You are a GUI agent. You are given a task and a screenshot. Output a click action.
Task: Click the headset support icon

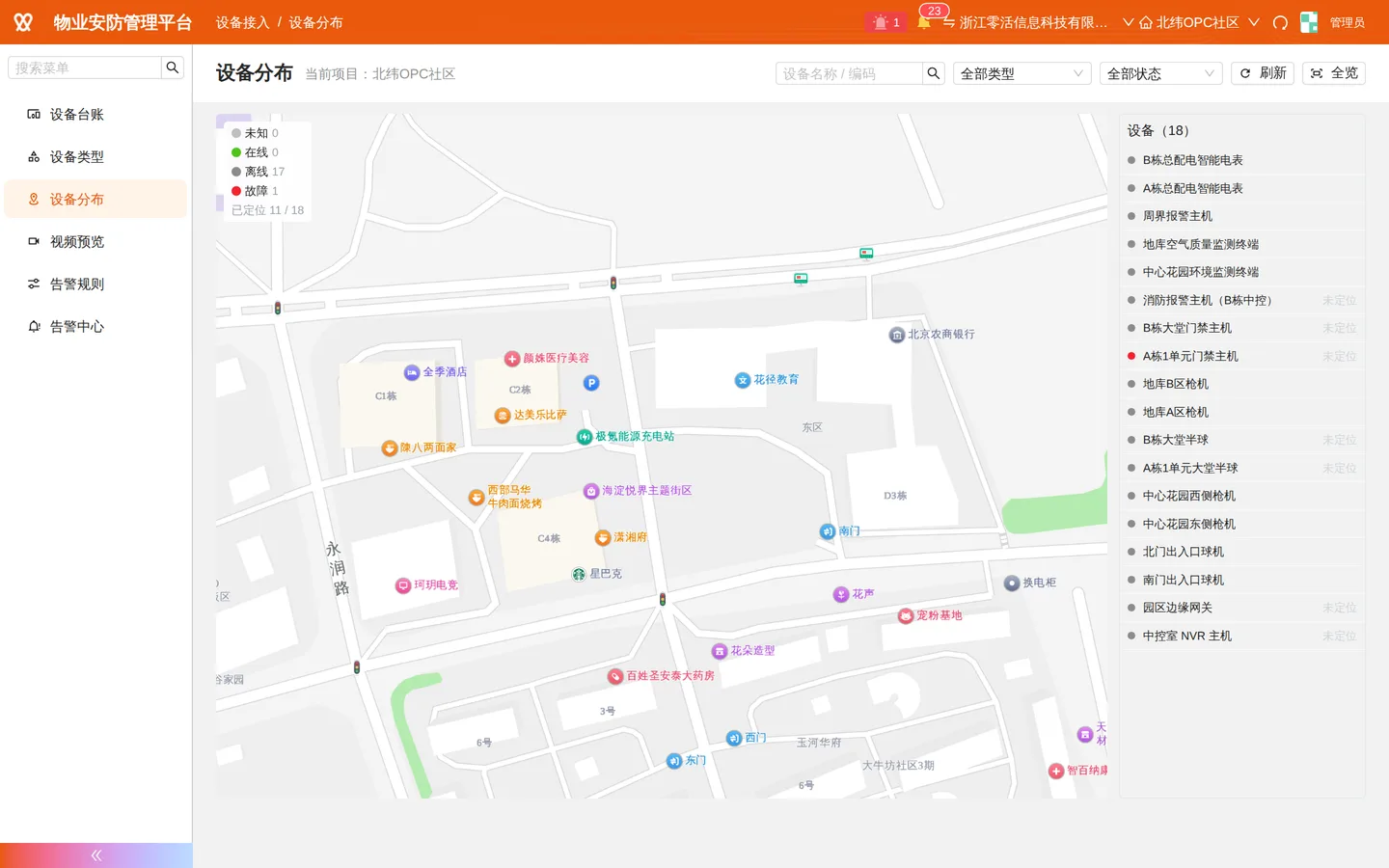[x=1280, y=22]
